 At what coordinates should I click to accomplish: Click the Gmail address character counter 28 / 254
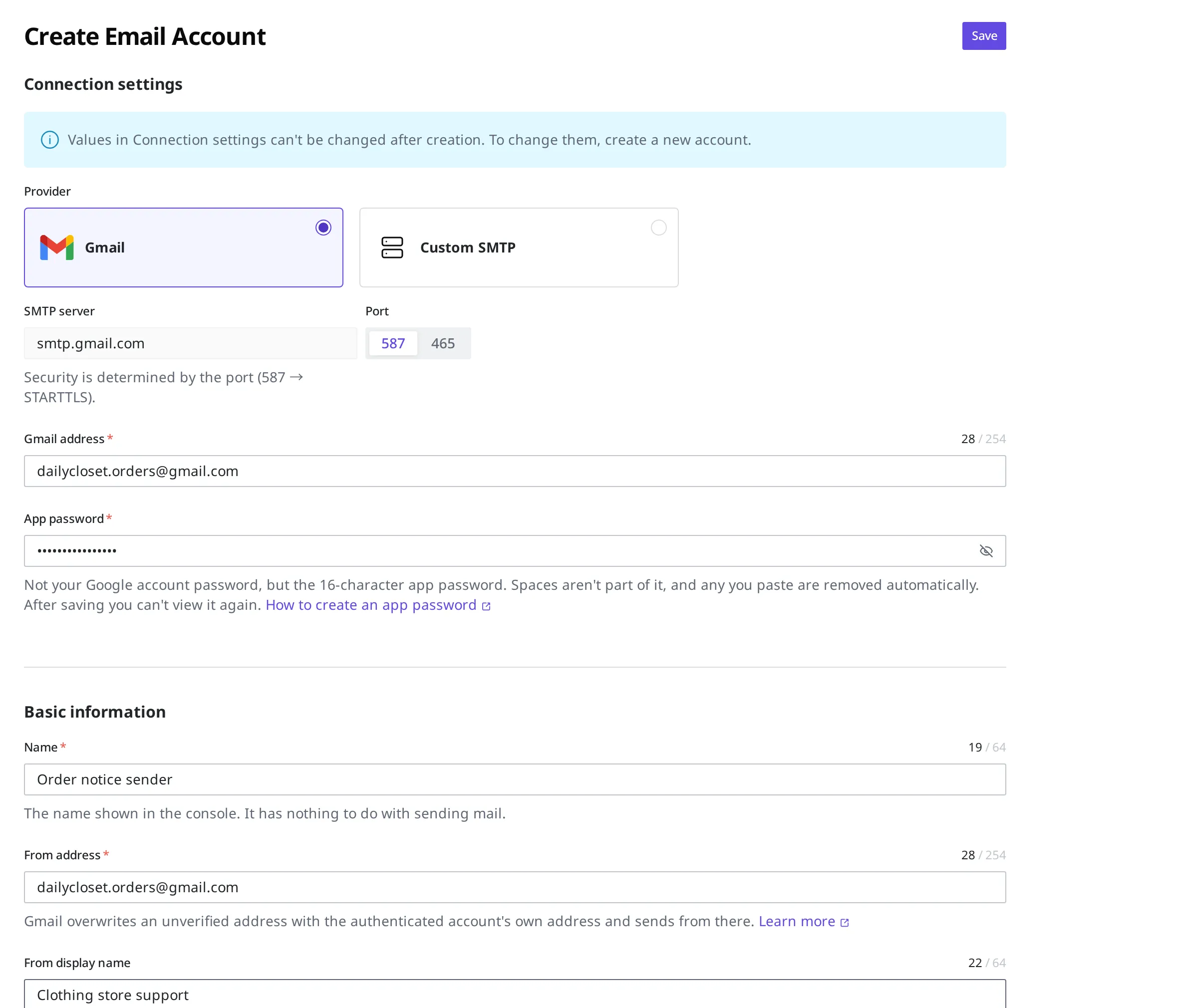(x=983, y=439)
